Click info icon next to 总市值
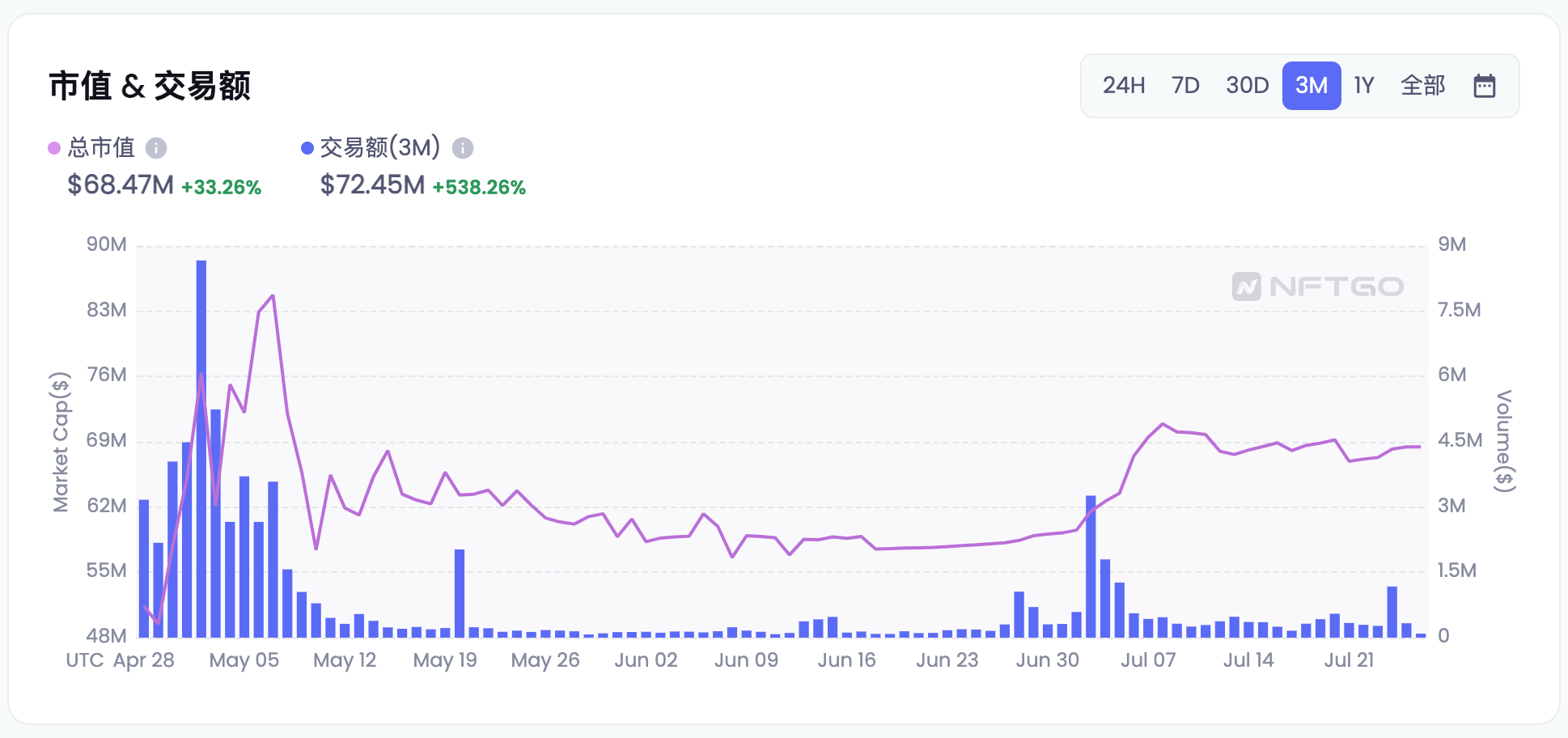The height and width of the screenshot is (738, 1568). [x=156, y=148]
